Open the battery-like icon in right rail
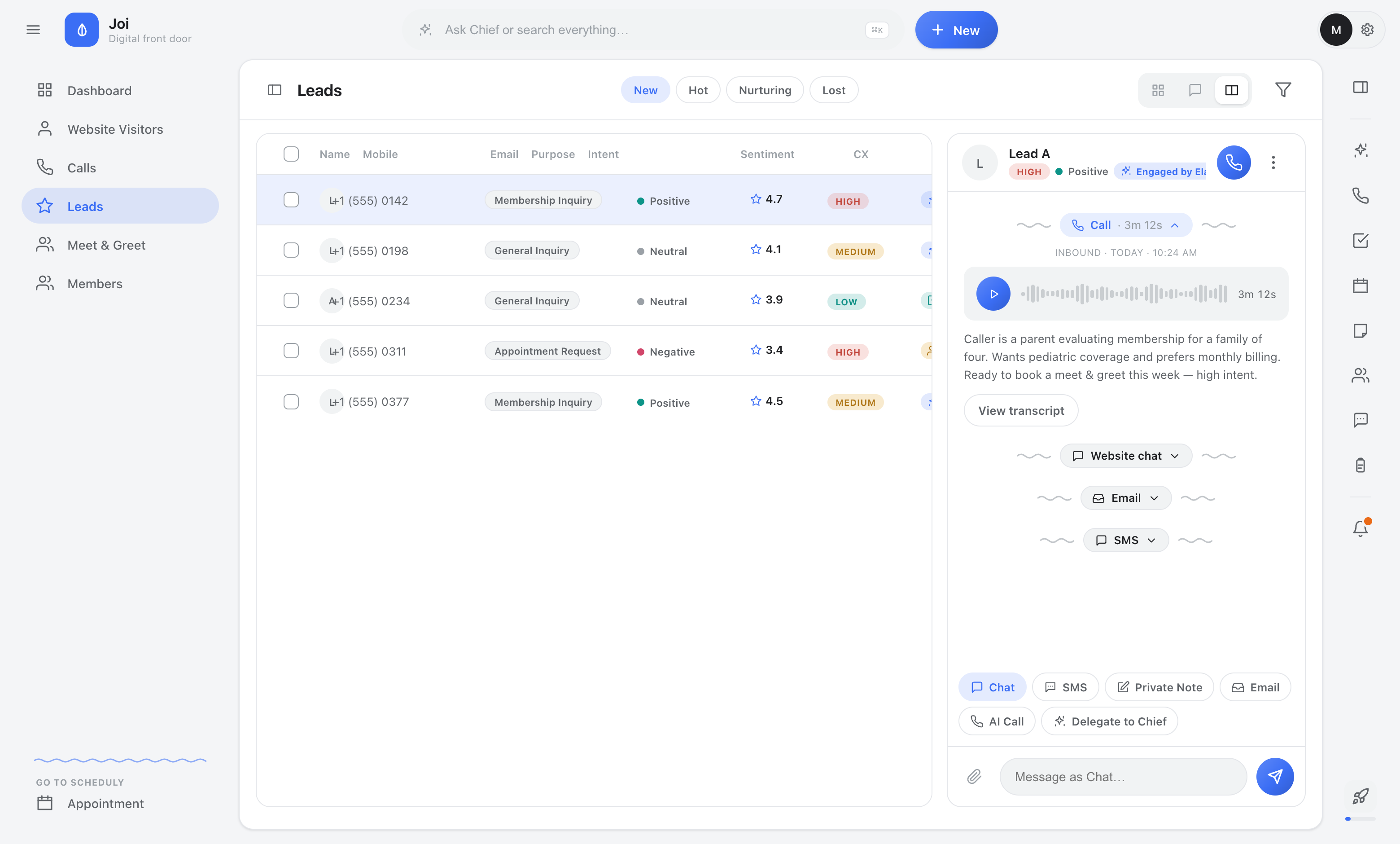 click(x=1360, y=465)
